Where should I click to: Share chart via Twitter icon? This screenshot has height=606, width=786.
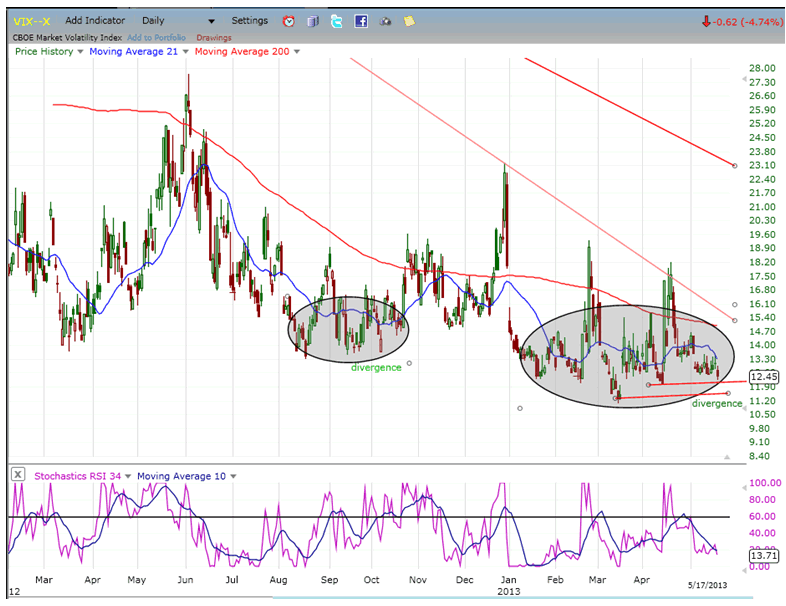point(336,20)
